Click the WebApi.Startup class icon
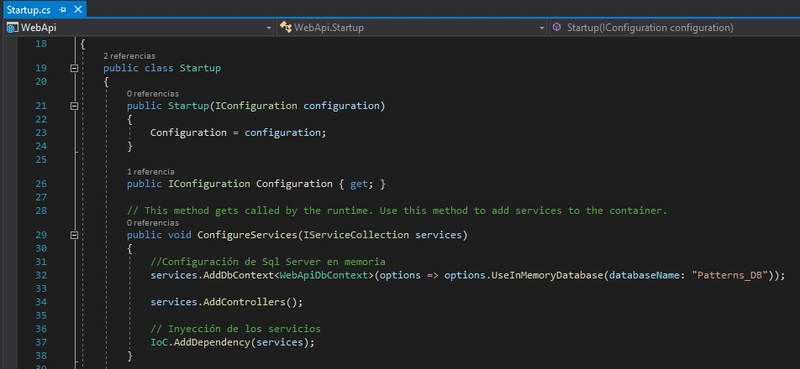The height and width of the screenshot is (369, 800). click(285, 28)
